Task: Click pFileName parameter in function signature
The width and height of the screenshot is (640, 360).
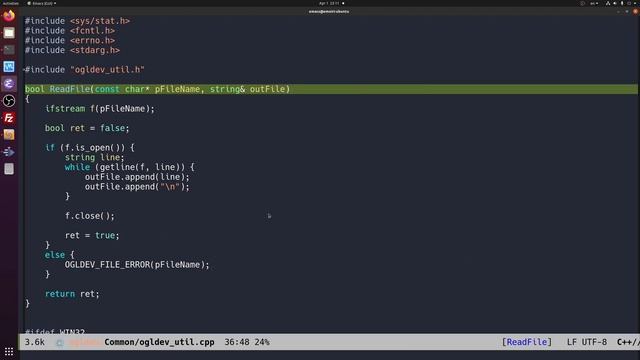Action: tap(177, 89)
